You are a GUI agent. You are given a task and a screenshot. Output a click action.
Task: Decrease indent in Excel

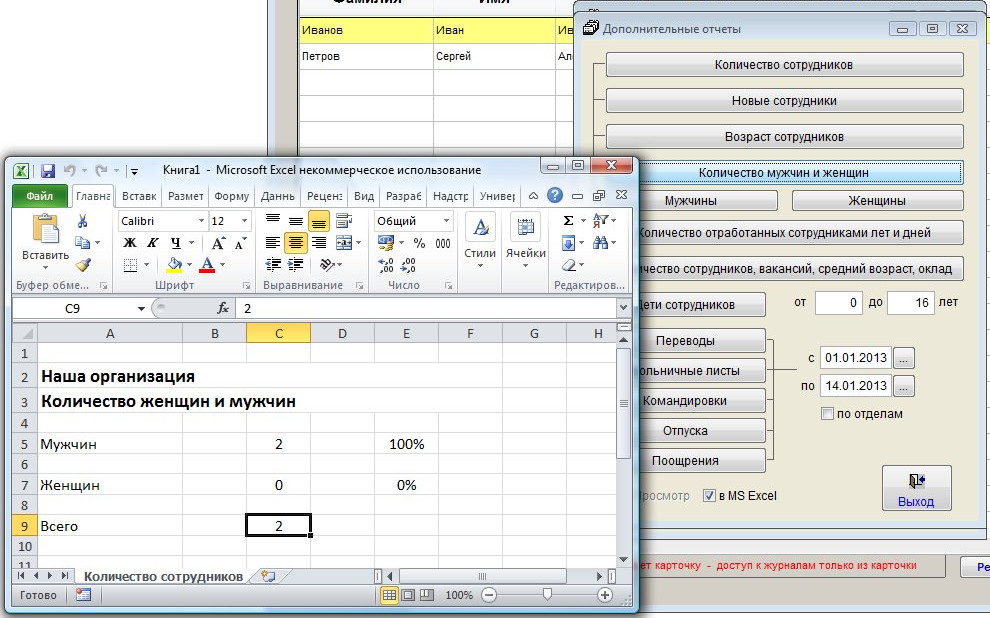273,264
